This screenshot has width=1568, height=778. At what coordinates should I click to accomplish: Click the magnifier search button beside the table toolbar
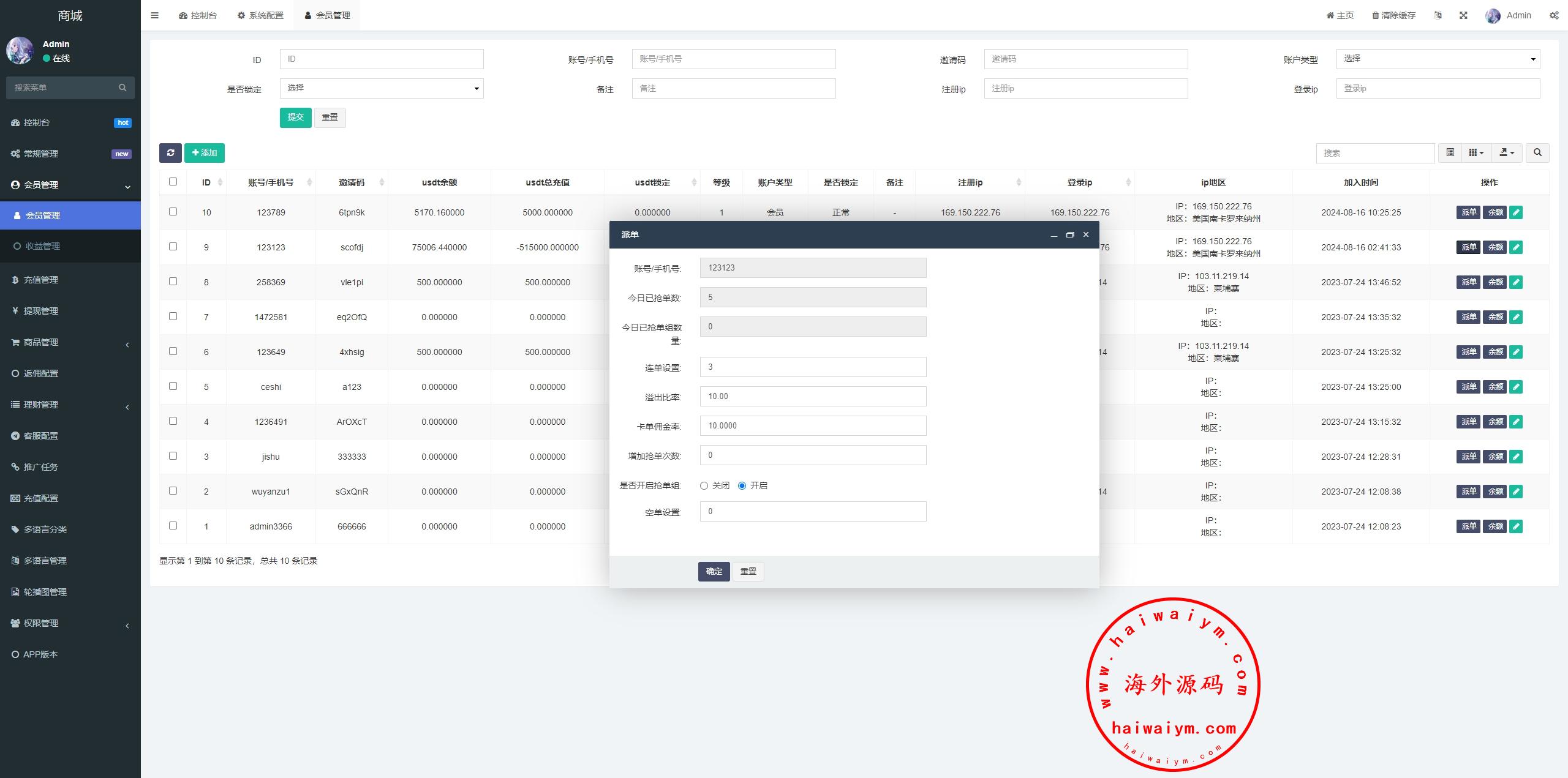1537,152
